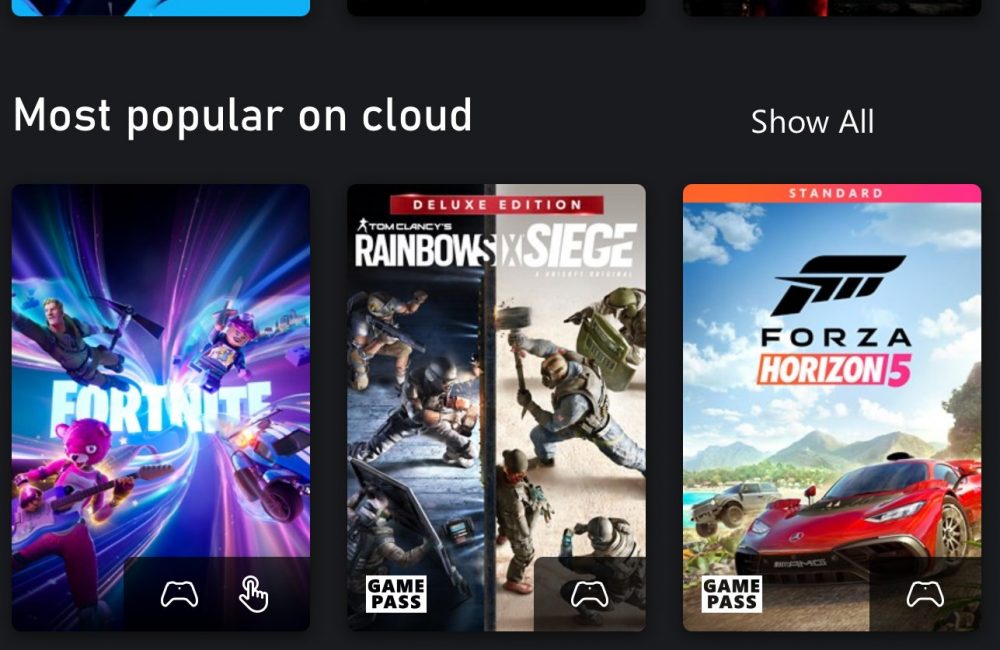The image size is (1000, 650).
Task: Click the Most popular on cloud heading
Action: click(242, 115)
